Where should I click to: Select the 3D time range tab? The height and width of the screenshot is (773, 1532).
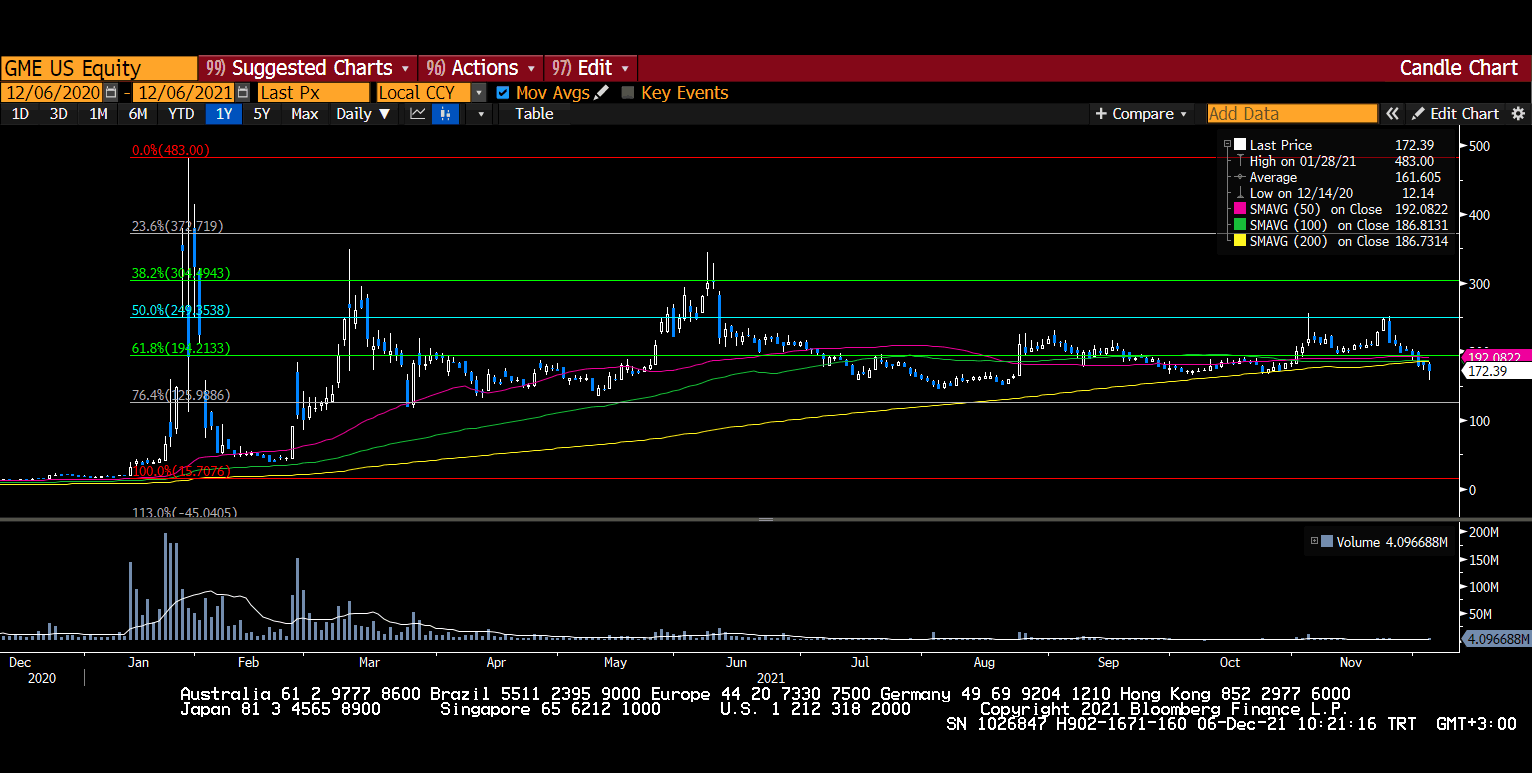coord(59,114)
